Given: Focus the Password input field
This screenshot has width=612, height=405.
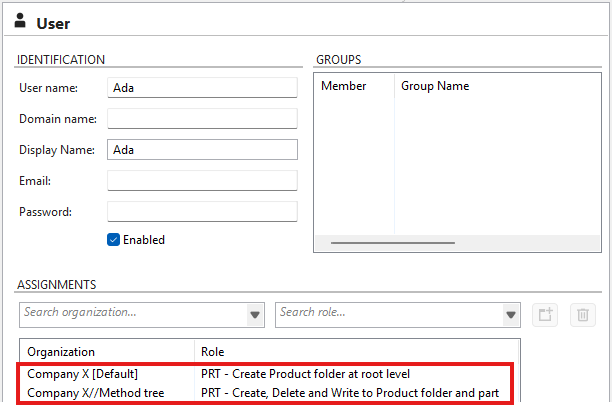Looking at the screenshot, I should tap(202, 212).
